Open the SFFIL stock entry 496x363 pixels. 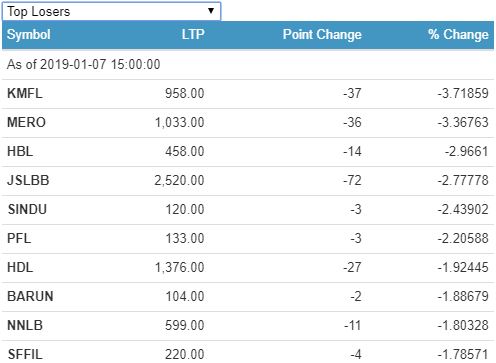coord(25,354)
